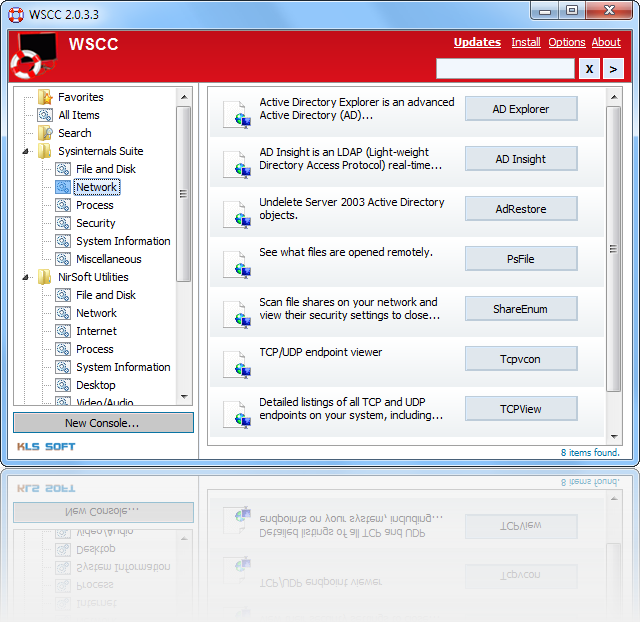Select NirSoft Network category
The width and height of the screenshot is (640, 622).
96,313
